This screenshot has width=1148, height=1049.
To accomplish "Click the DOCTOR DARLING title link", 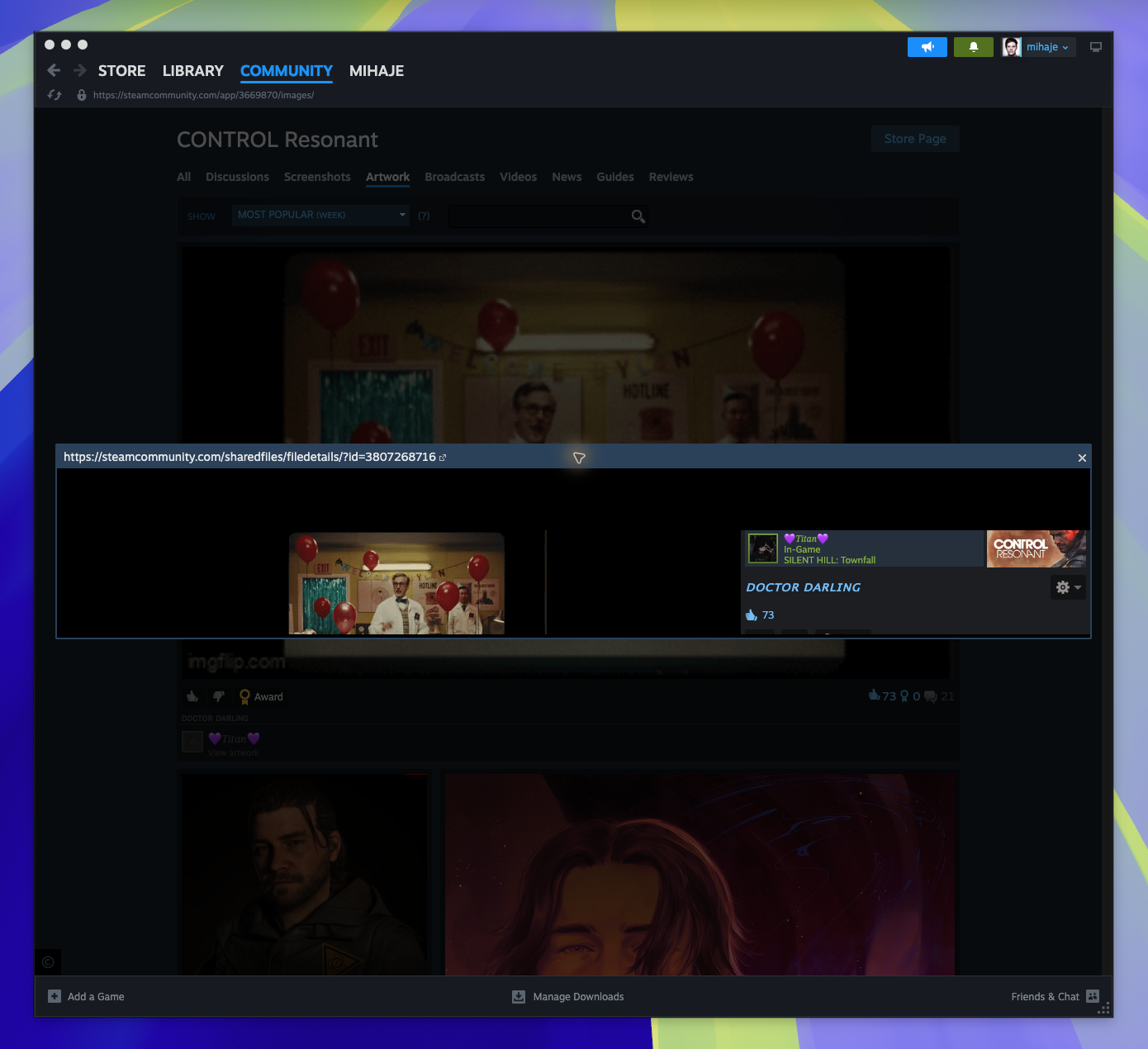I will pos(804,587).
